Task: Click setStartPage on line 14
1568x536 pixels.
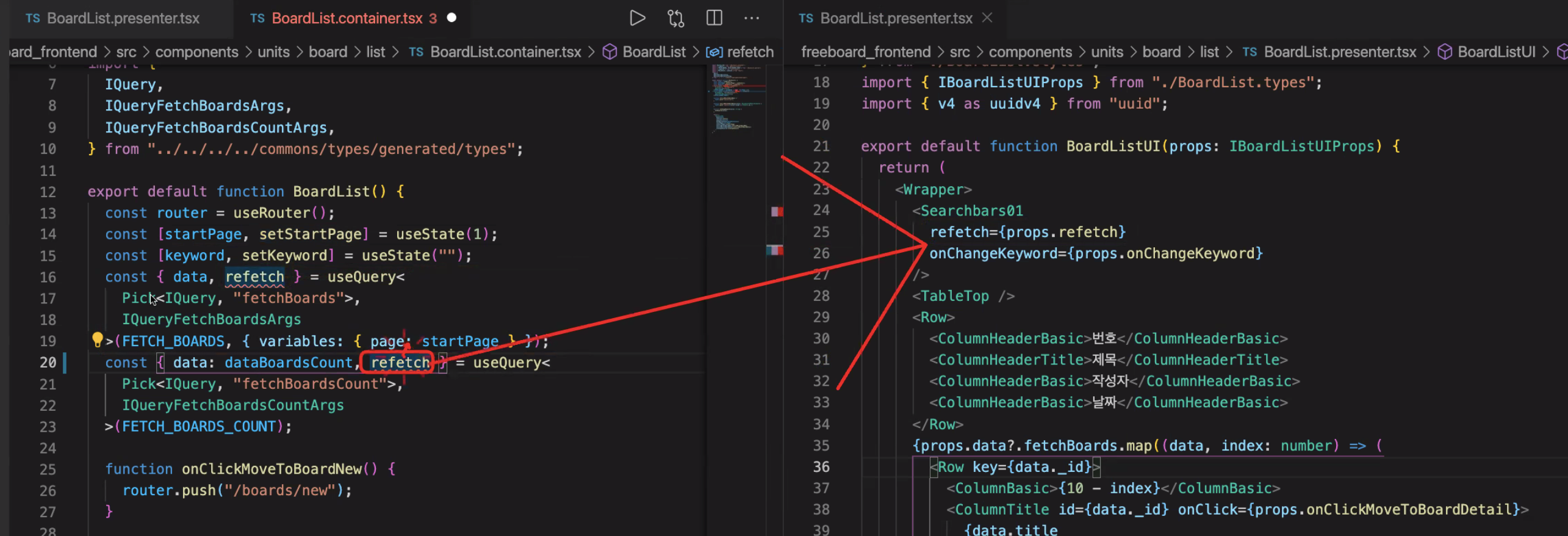Action: (x=314, y=234)
